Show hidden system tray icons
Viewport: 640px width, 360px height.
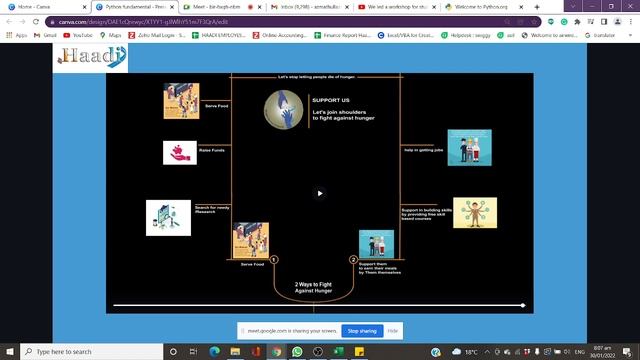487,351
